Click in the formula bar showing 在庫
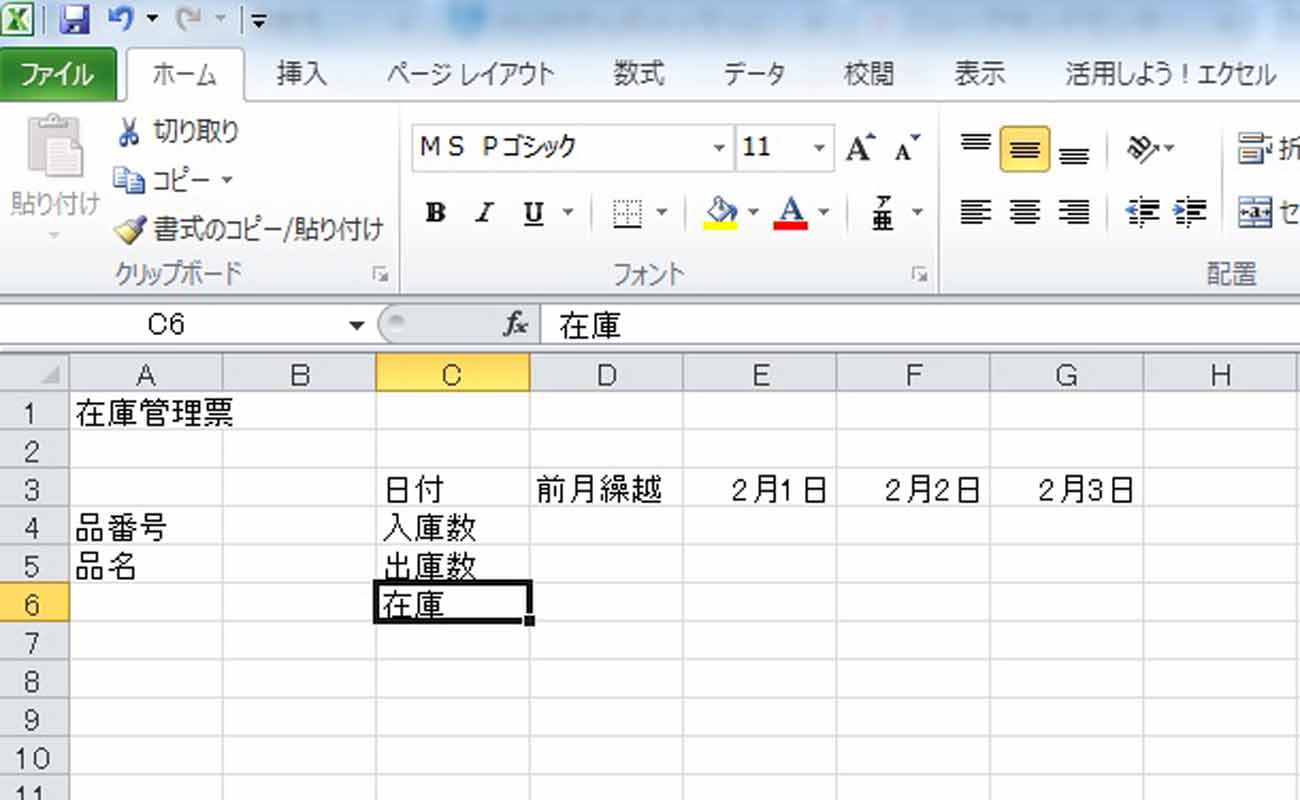Image resolution: width=1300 pixels, height=800 pixels. tap(920, 325)
